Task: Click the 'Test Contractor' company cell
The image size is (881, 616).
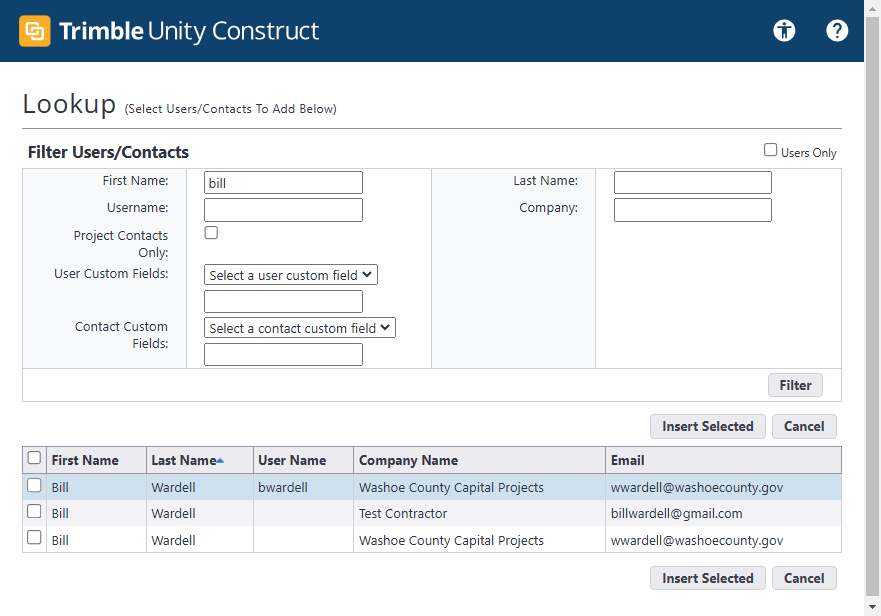Action: [x=403, y=514]
